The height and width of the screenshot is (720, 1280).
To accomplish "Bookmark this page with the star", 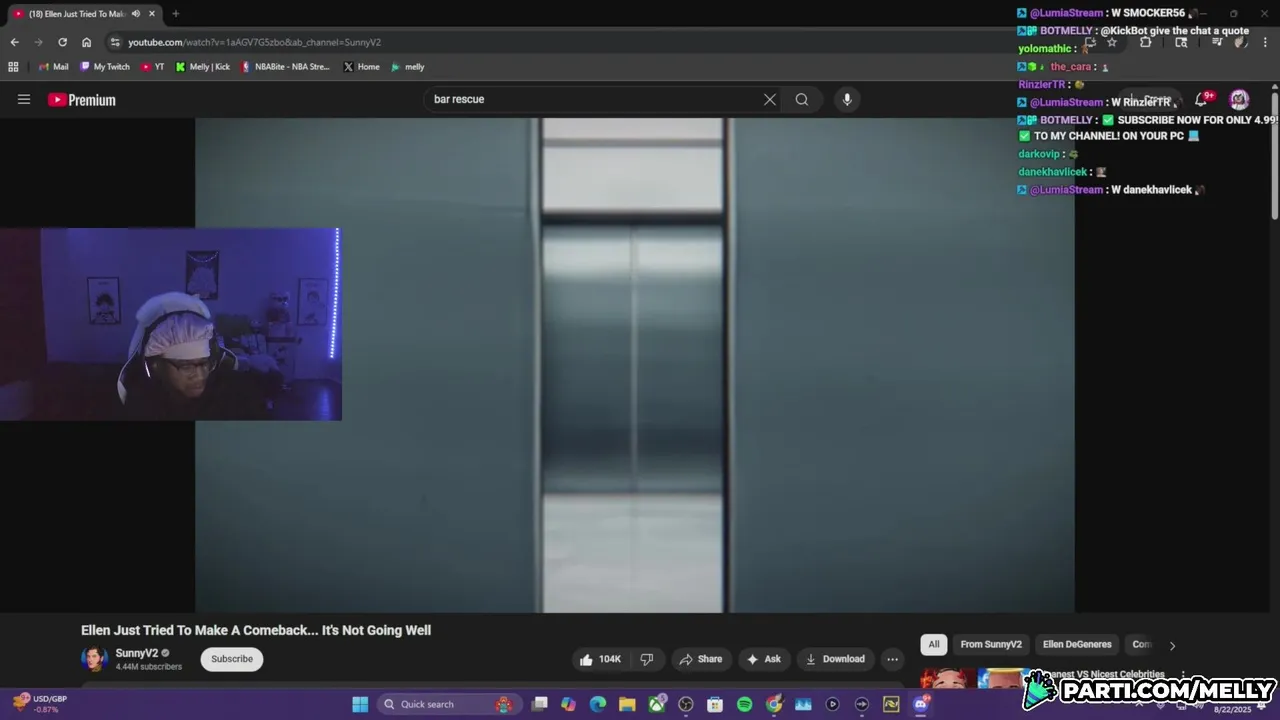I will point(1111,42).
